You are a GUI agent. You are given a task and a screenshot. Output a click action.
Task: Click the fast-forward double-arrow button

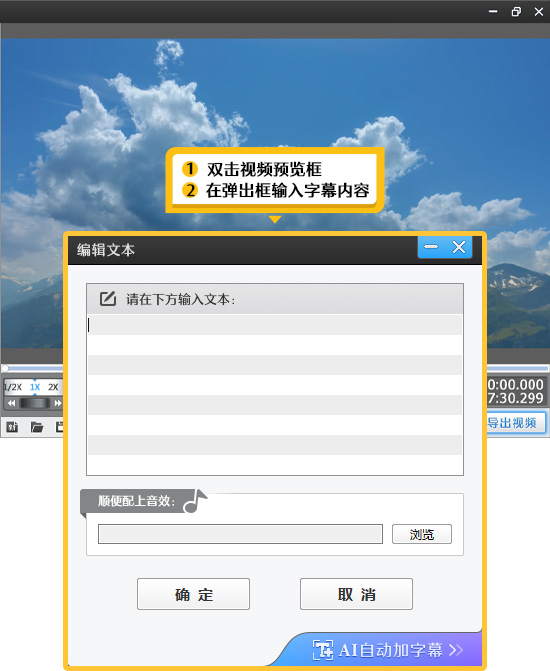click(57, 403)
